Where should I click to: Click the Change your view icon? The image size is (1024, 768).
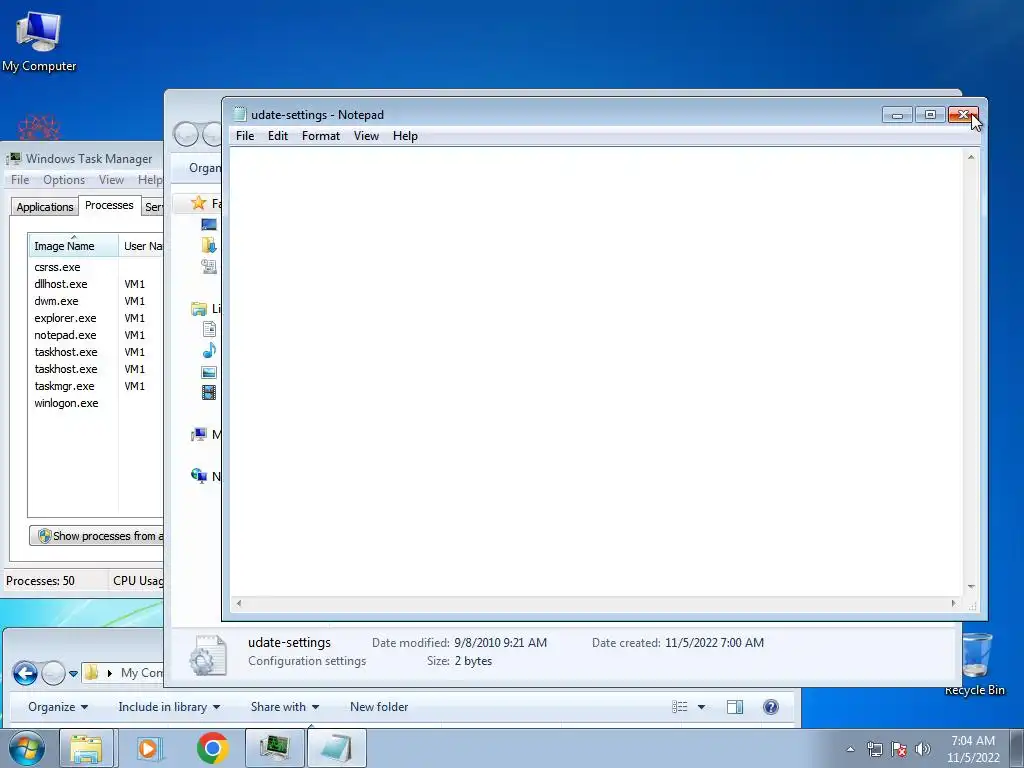(x=680, y=707)
